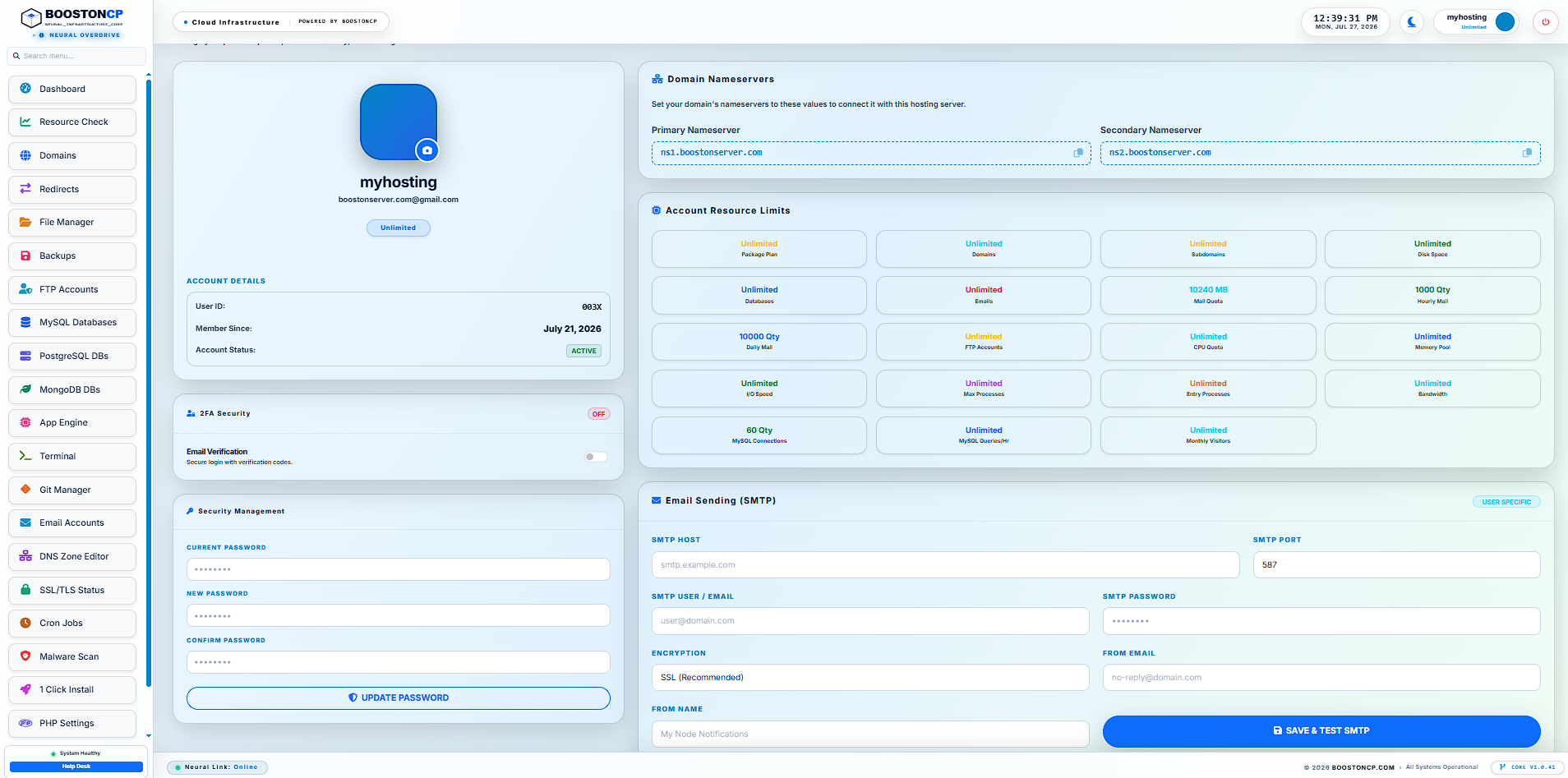Click the red power logout icon
Viewport: 1568px width, 778px height.
(x=1546, y=22)
